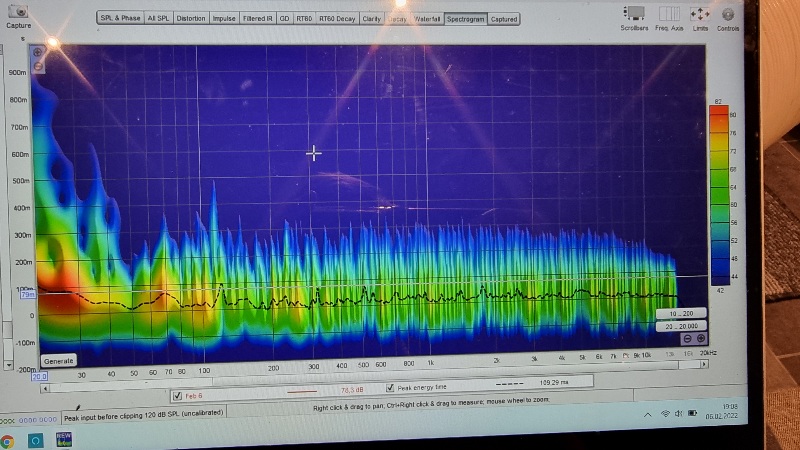Open the Controls gear icon
Viewport: 800px width, 450px height.
tap(728, 14)
